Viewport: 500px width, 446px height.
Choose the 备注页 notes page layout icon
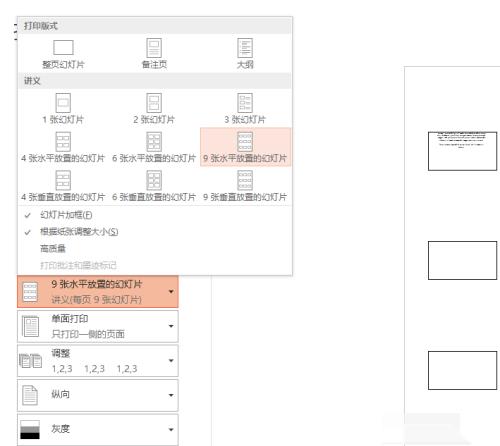pos(154,48)
